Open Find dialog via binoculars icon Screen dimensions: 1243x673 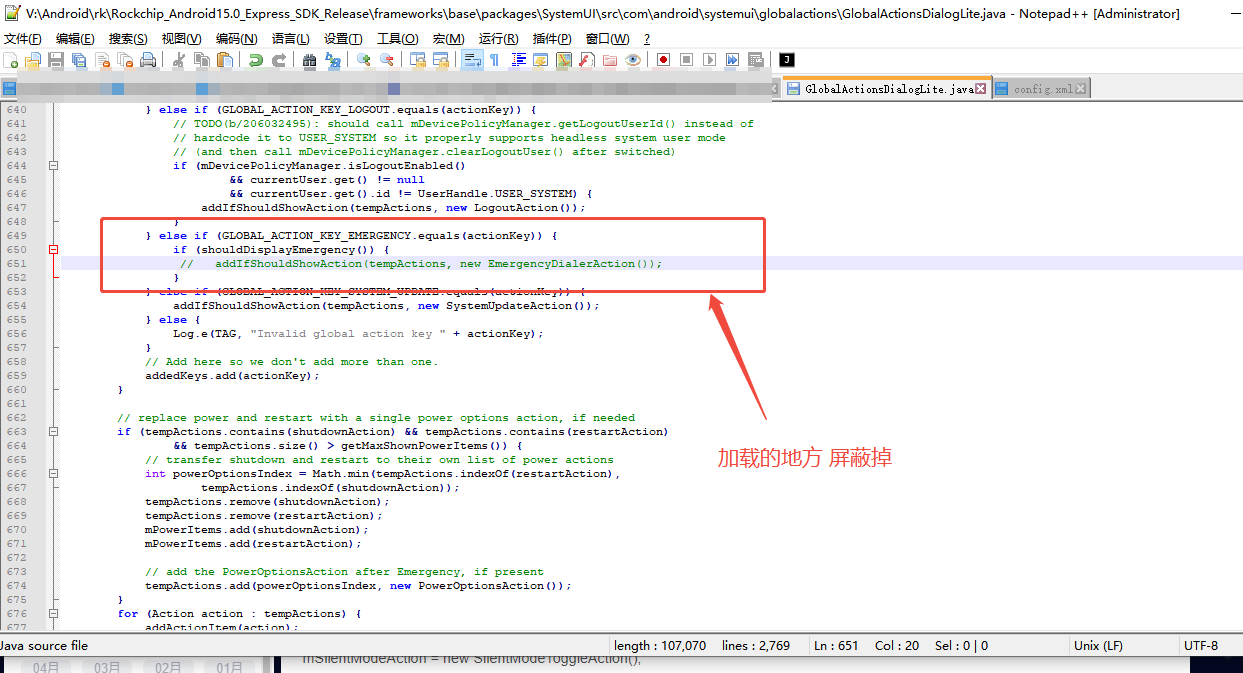(310, 60)
